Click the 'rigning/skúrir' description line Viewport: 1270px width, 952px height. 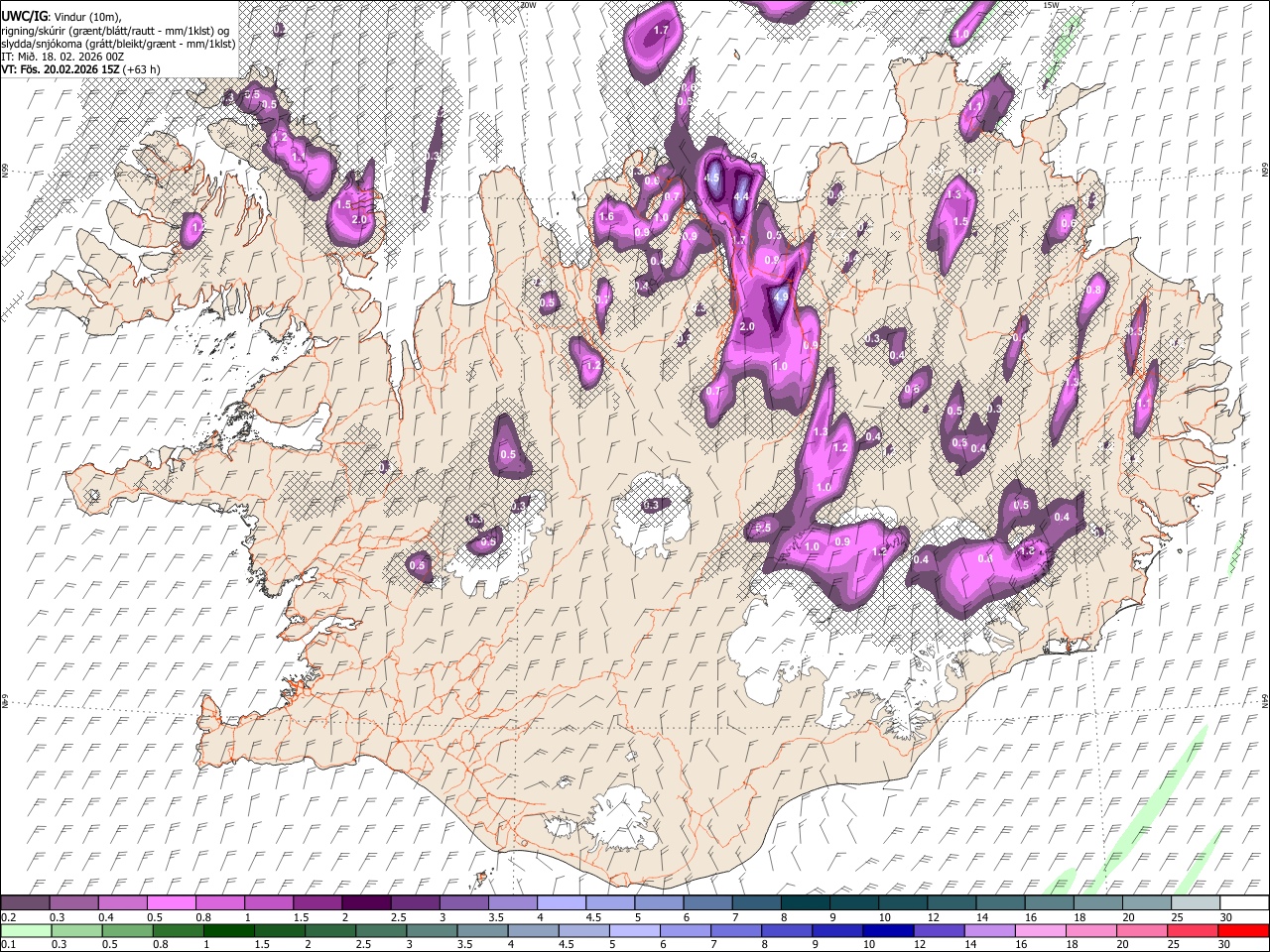click(x=116, y=30)
